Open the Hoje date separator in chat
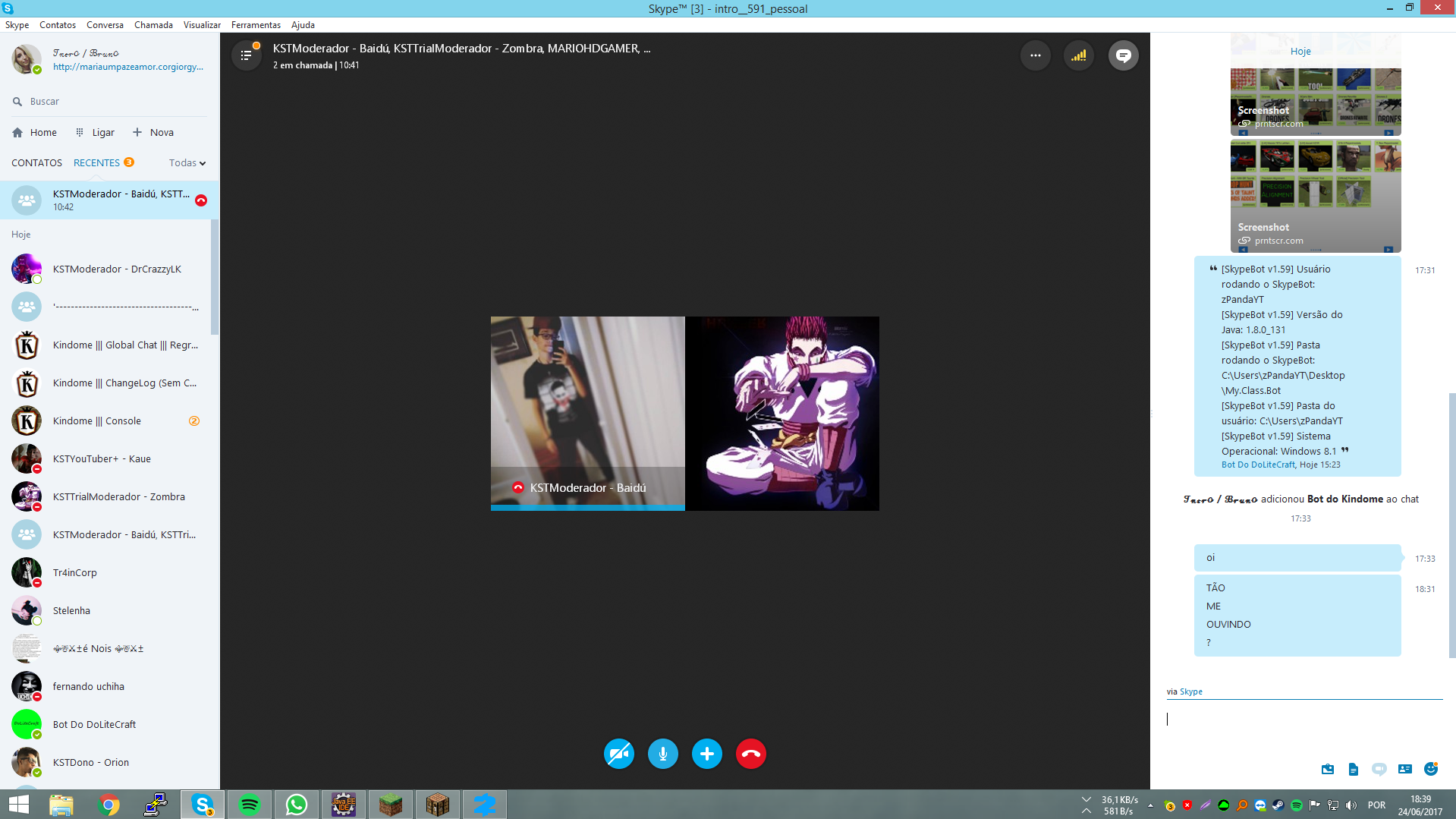 [x=1300, y=52]
